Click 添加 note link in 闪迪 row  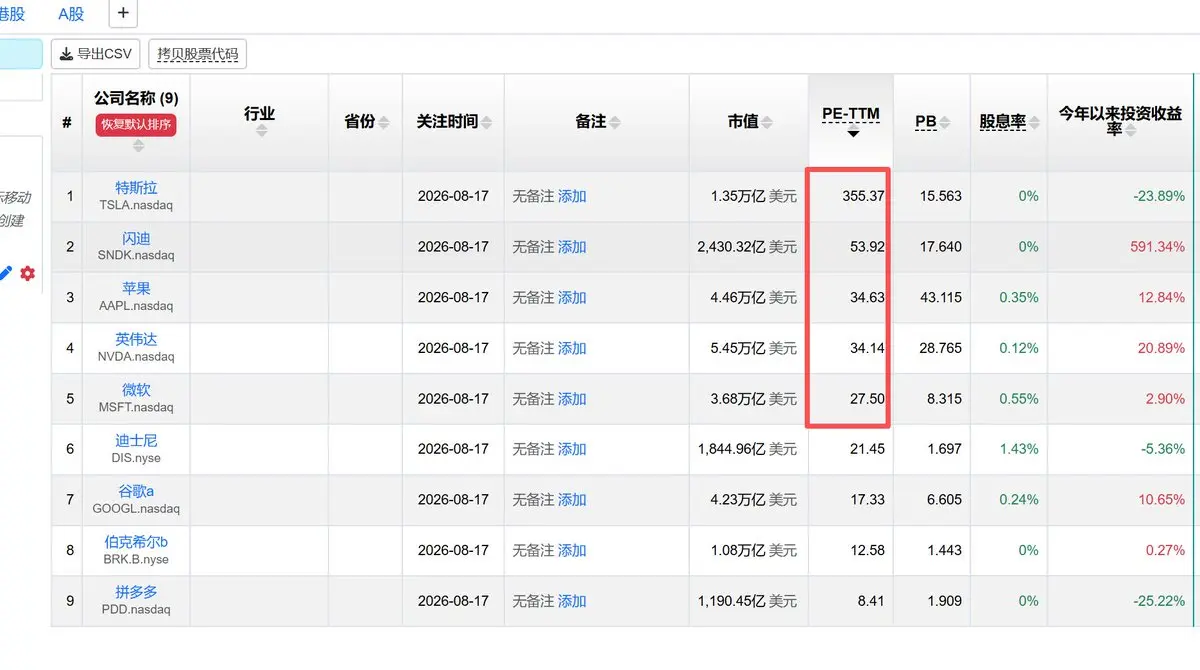(572, 247)
